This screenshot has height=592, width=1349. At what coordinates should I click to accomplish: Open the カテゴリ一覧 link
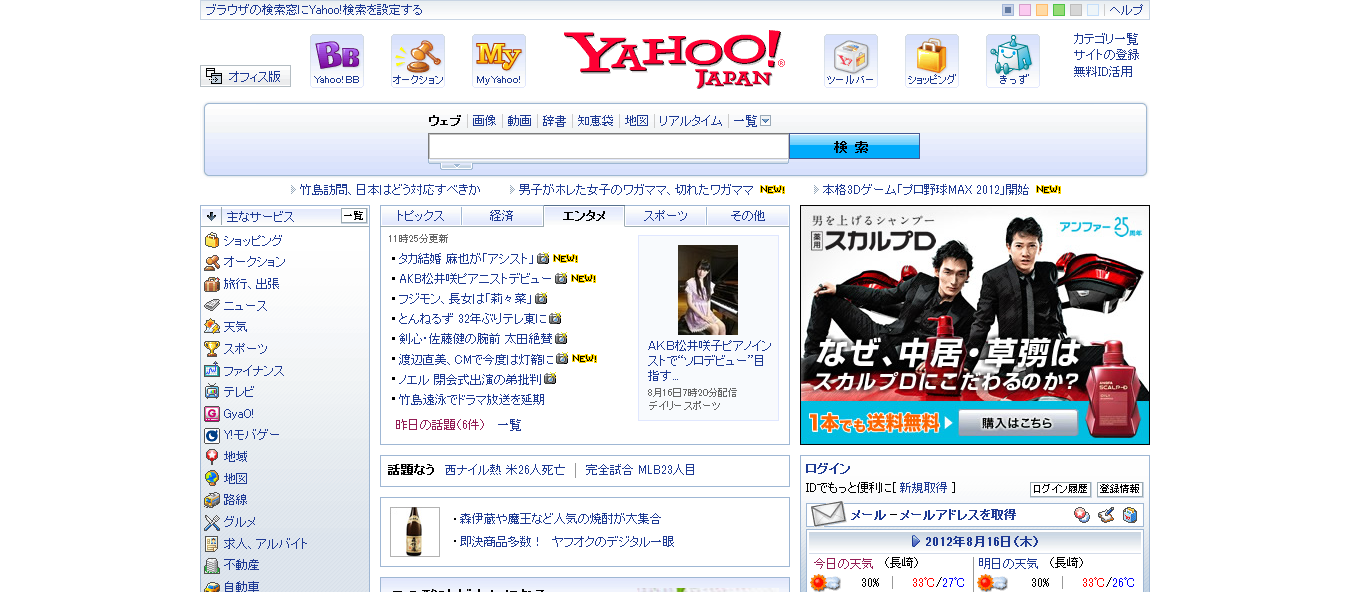coord(1106,39)
